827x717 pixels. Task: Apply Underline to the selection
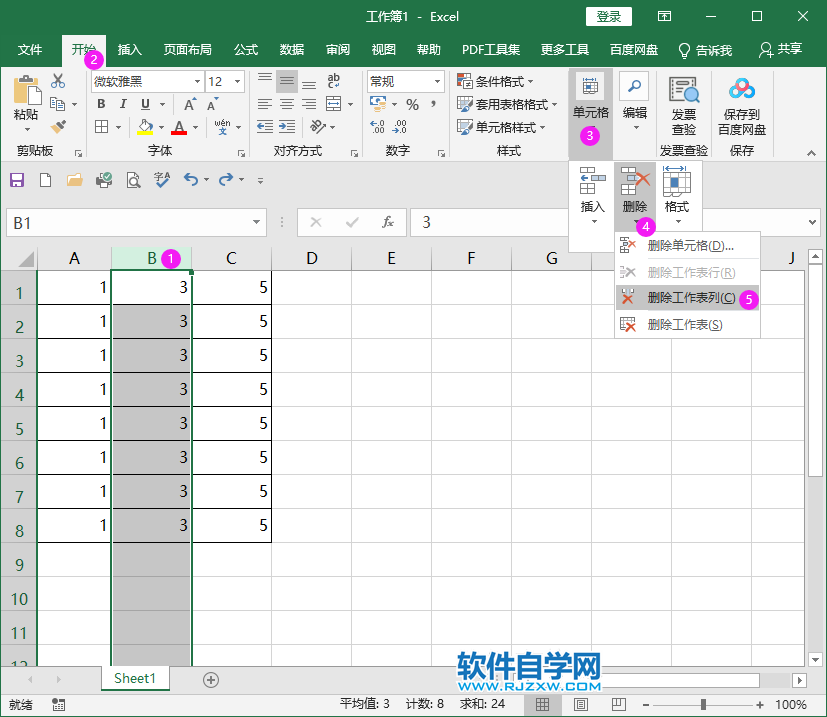point(143,104)
